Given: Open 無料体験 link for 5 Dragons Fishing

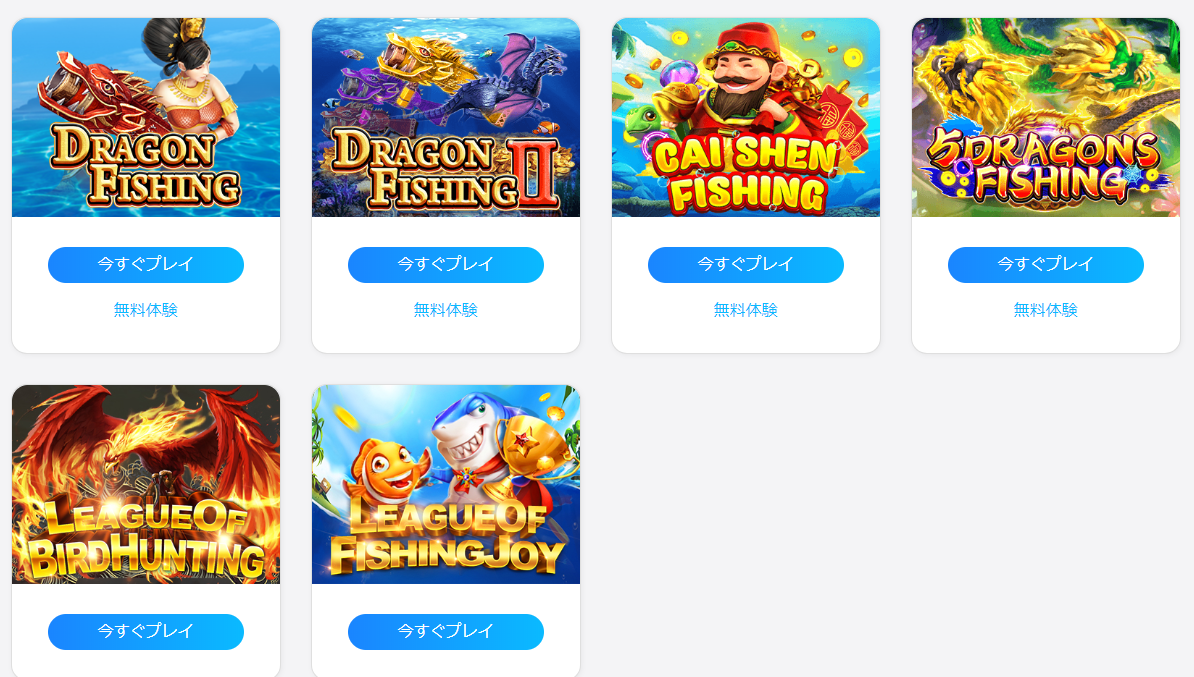Looking at the screenshot, I should point(1046,310).
